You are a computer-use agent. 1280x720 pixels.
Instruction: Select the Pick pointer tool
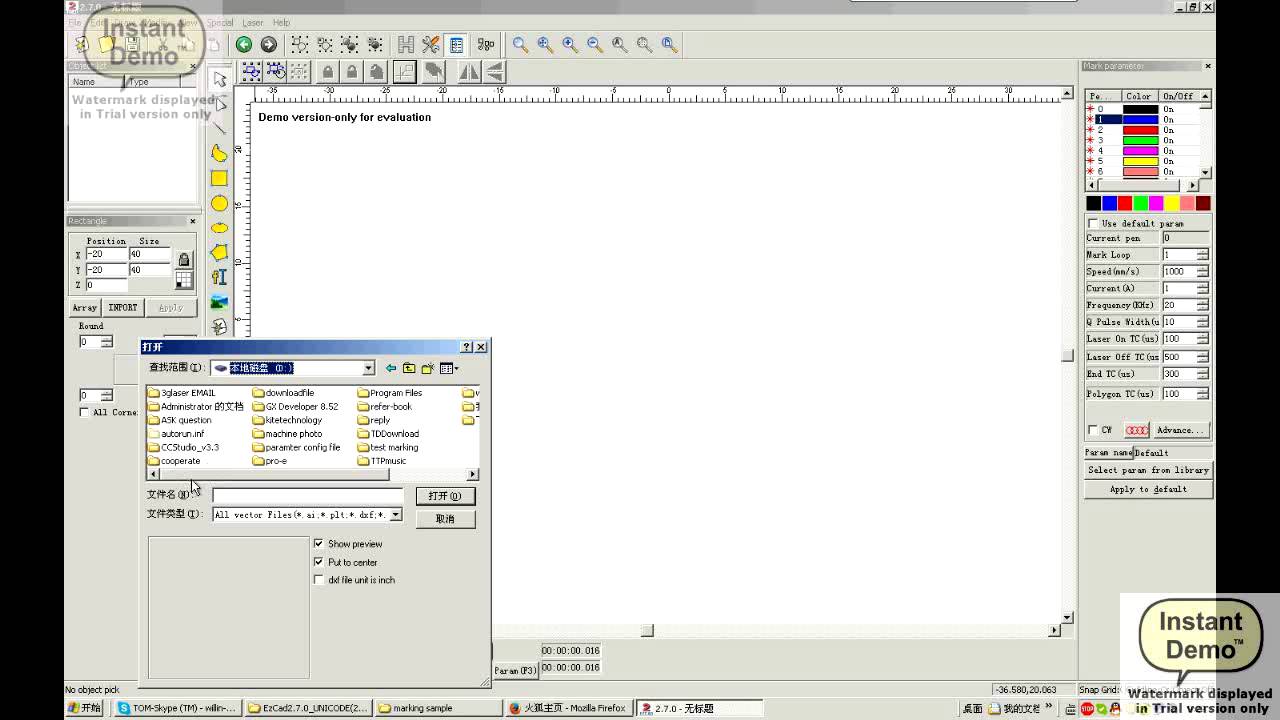[x=220, y=79]
